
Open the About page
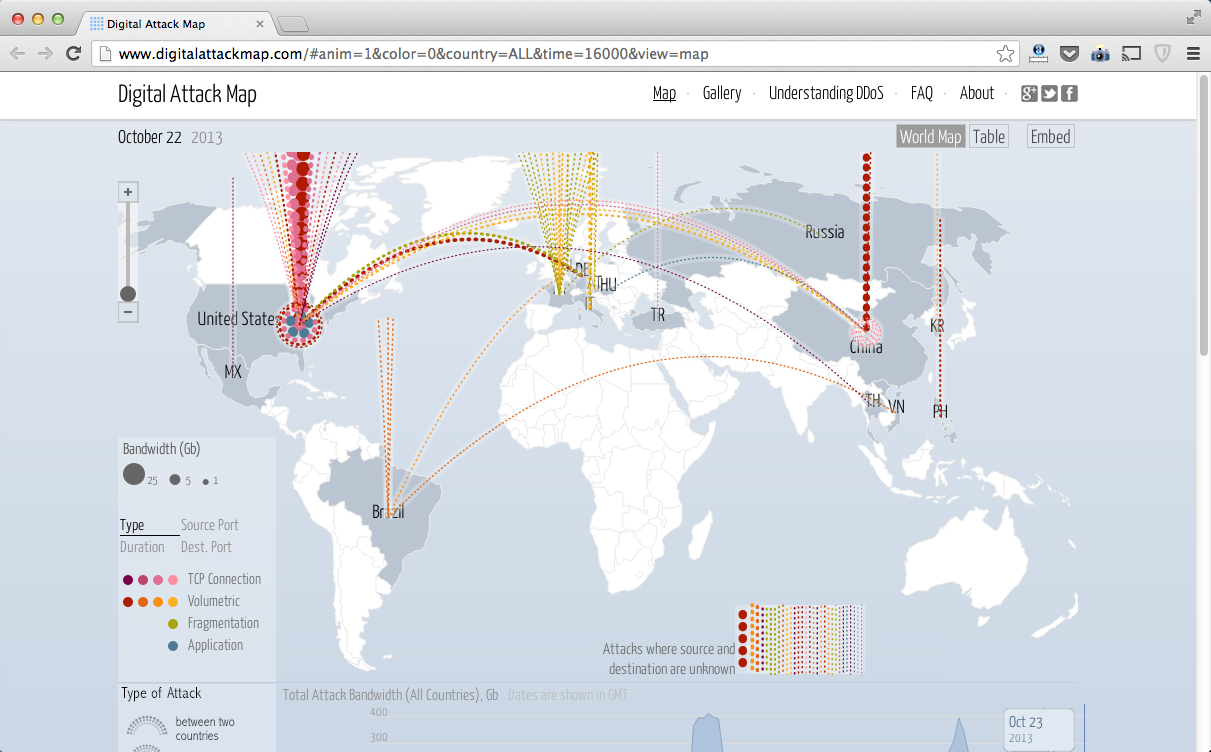click(x=977, y=93)
